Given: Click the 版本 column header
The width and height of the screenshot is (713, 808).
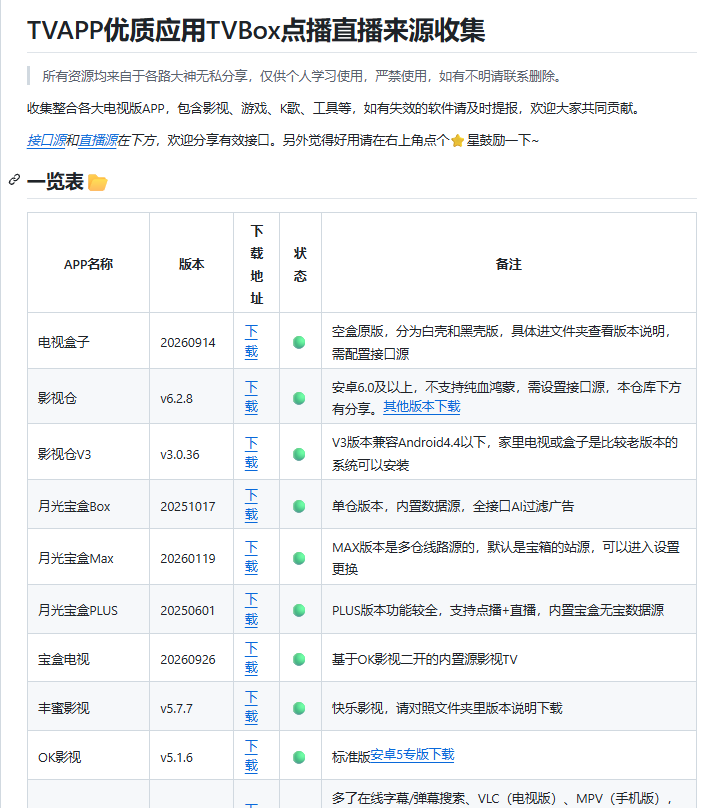Looking at the screenshot, I should coord(192,264).
